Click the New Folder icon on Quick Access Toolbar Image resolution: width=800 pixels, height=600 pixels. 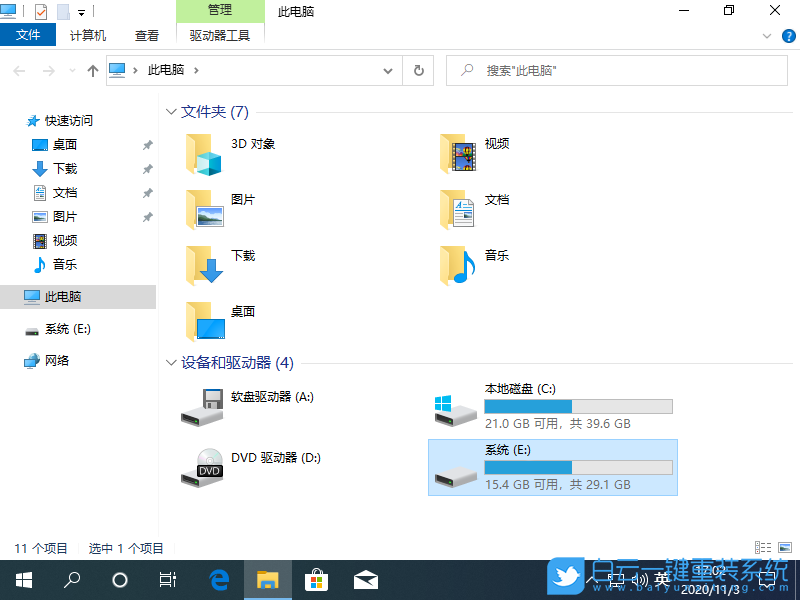pos(62,10)
